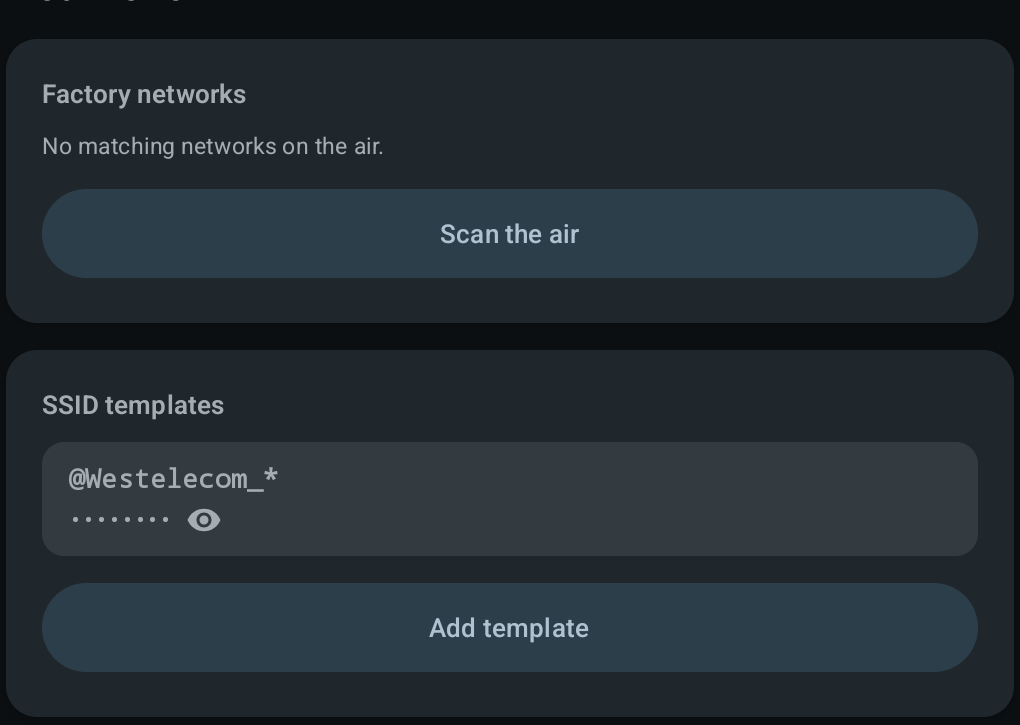
Task: Tap the word air in Scan the air
Action: click(563, 234)
